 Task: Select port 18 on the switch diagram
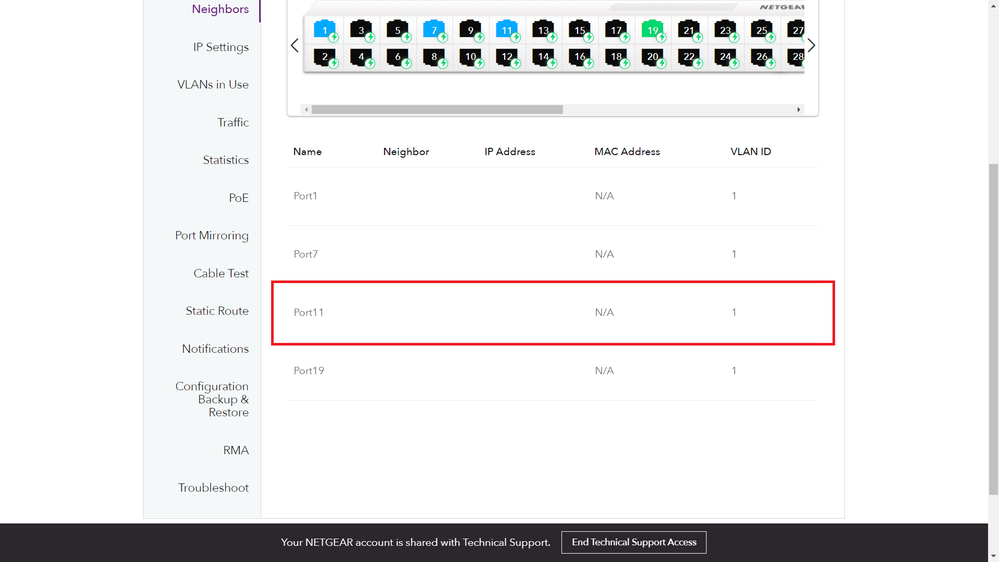616,57
